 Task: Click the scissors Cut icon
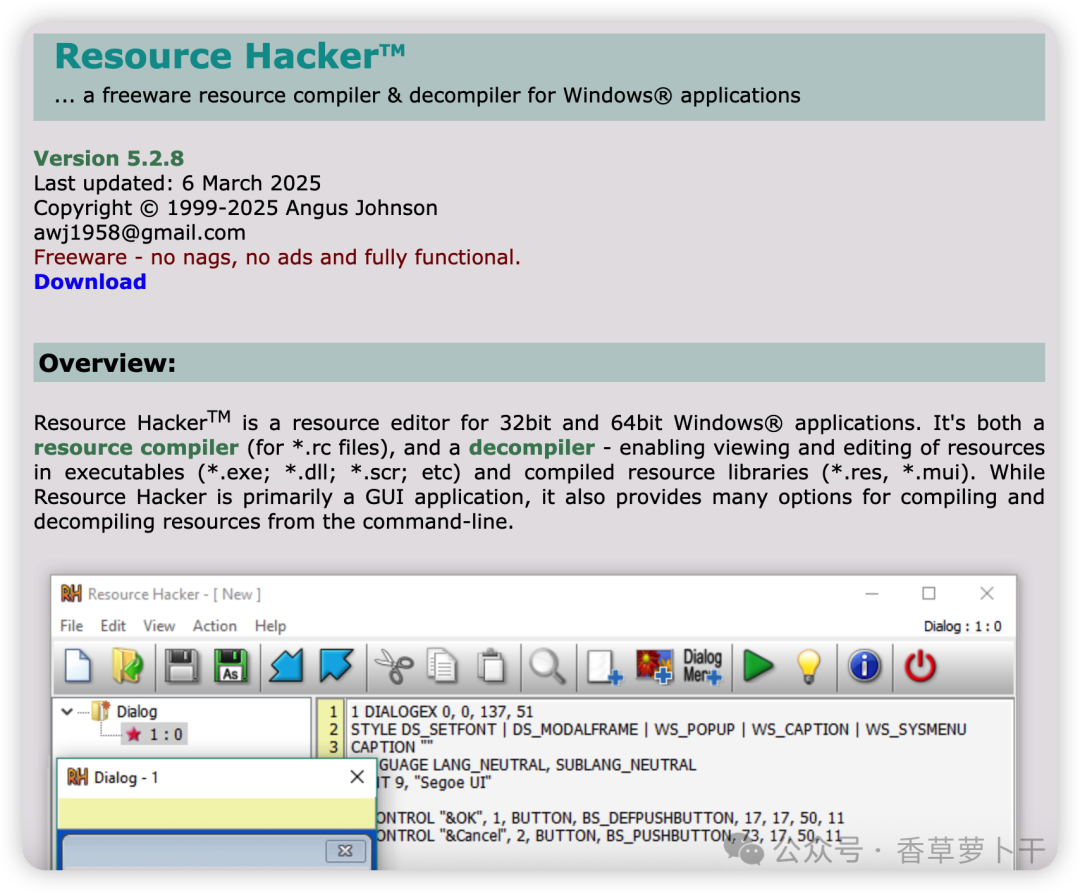coord(393,666)
